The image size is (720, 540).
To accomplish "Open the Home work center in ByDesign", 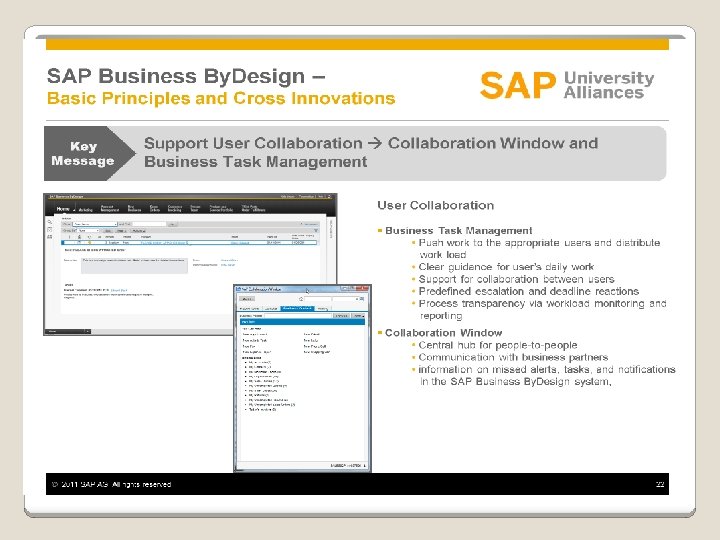I will click(x=63, y=209).
